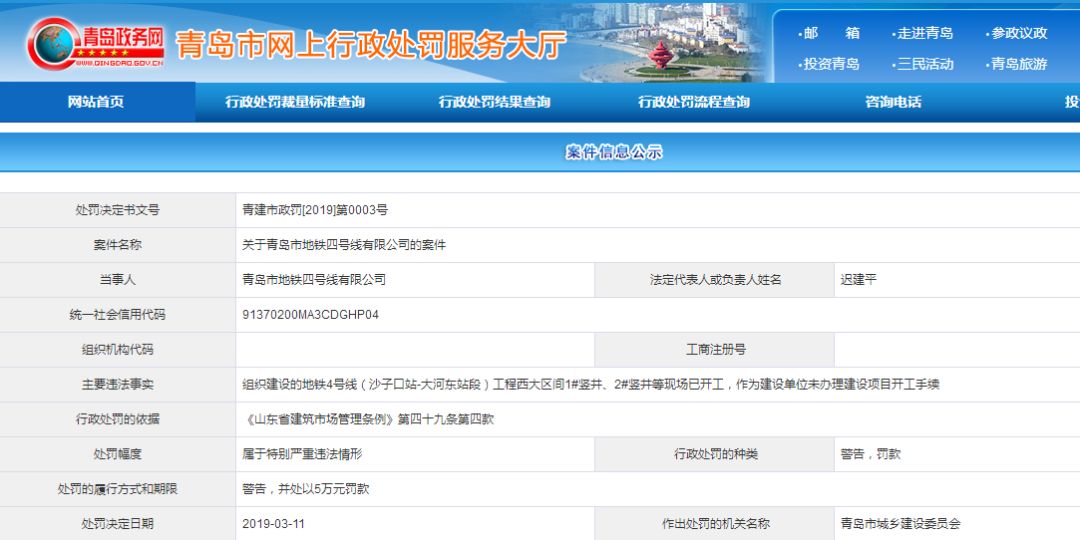This screenshot has width=1080, height=540.
Task: Click the 当事人 label cell
Action: 118,280
